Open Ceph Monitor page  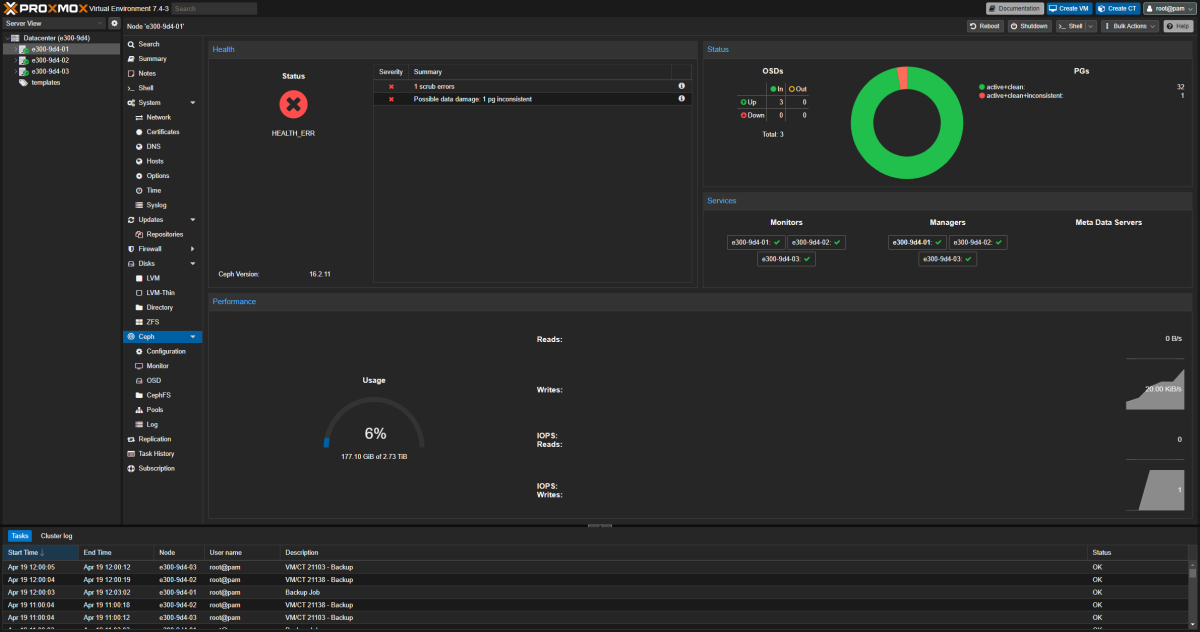click(162, 366)
